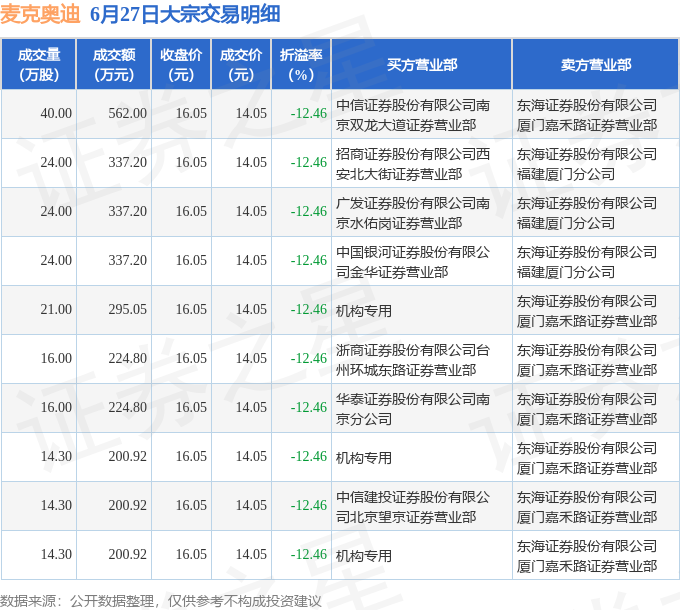Click 224.80 amount in the 浙商证券 row
Viewport: 680px width, 610px height.
tap(128, 359)
